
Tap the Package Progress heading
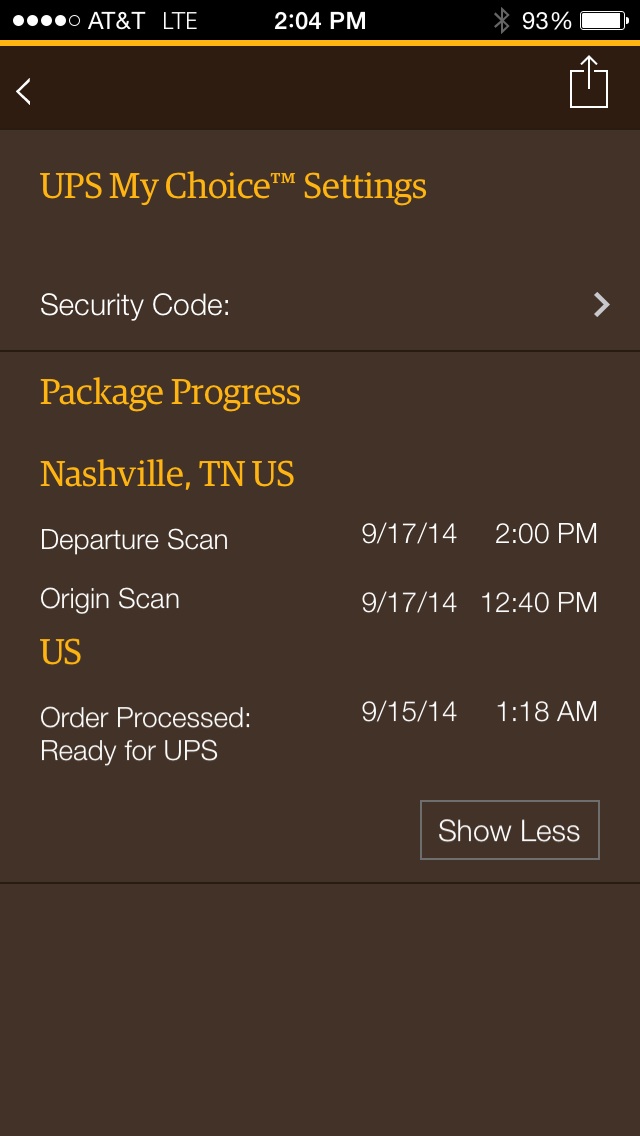(x=170, y=393)
